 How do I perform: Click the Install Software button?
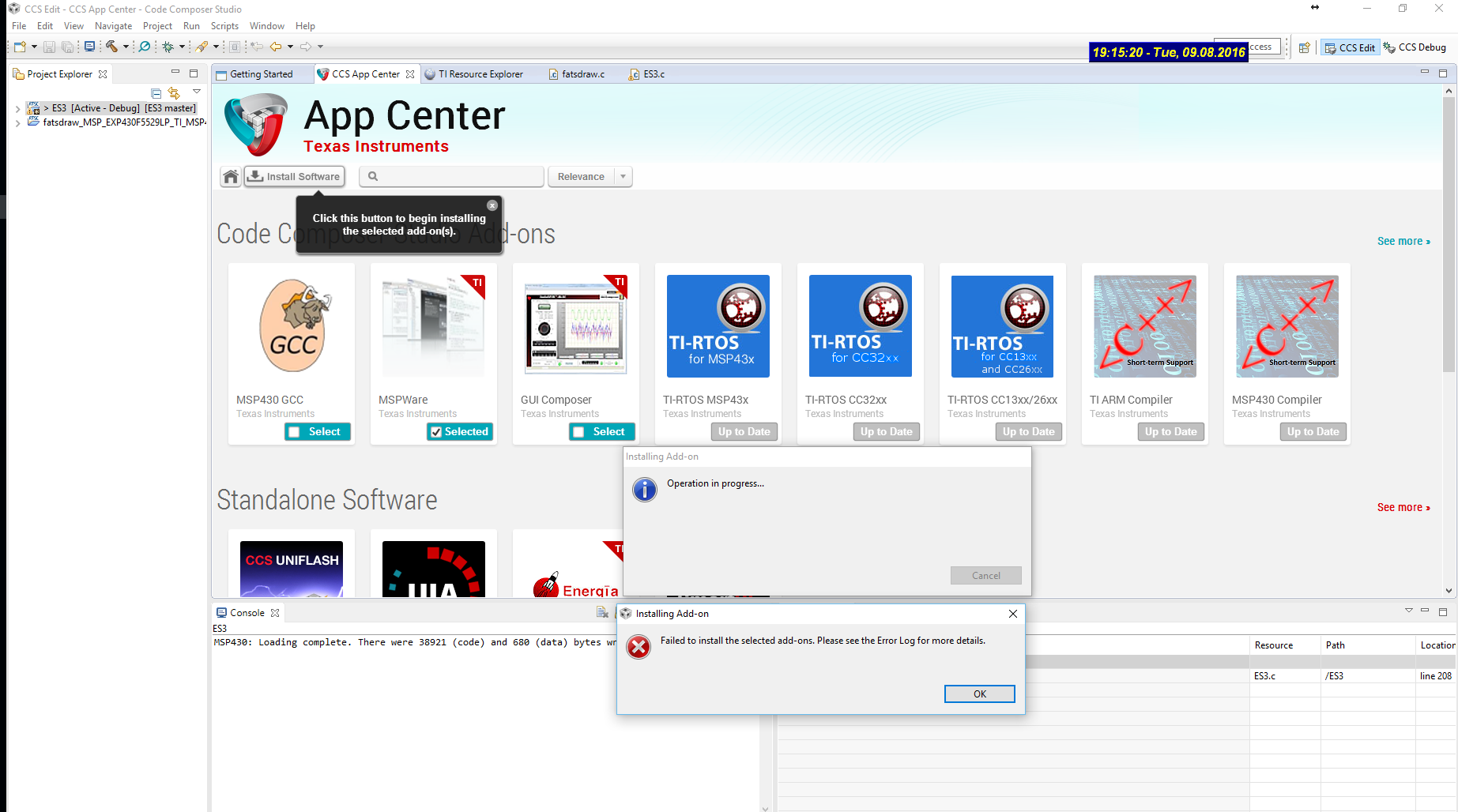click(295, 177)
